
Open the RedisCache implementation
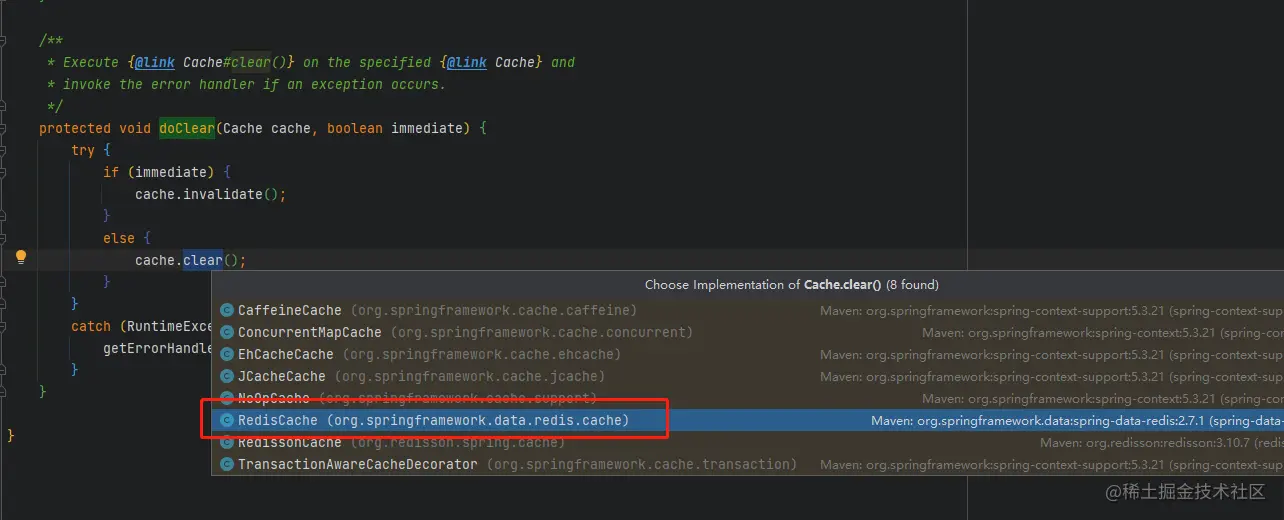tap(748, 421)
